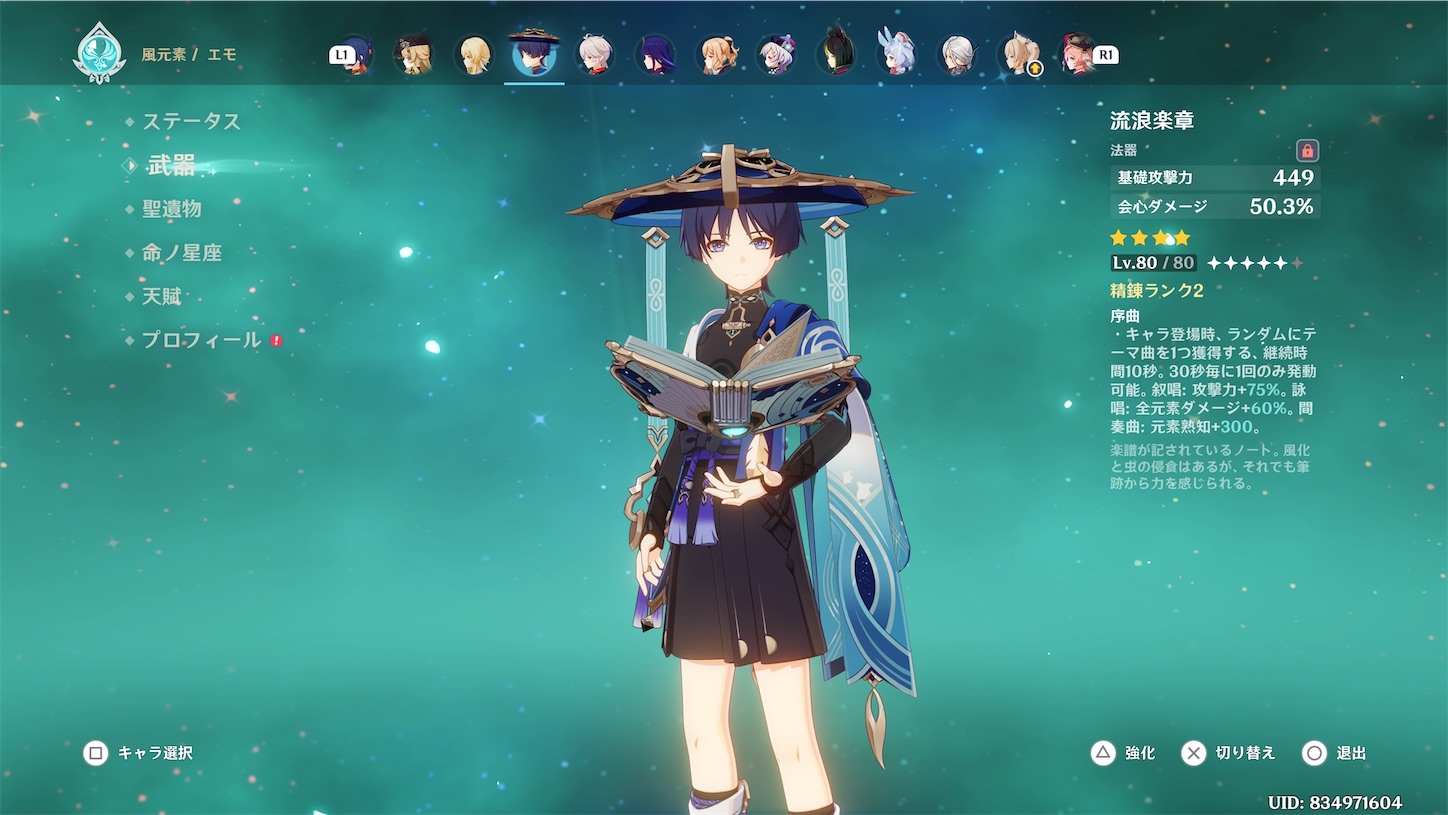
Task: Switch to the white-haired, red-streaked character portrait
Action: (595, 55)
